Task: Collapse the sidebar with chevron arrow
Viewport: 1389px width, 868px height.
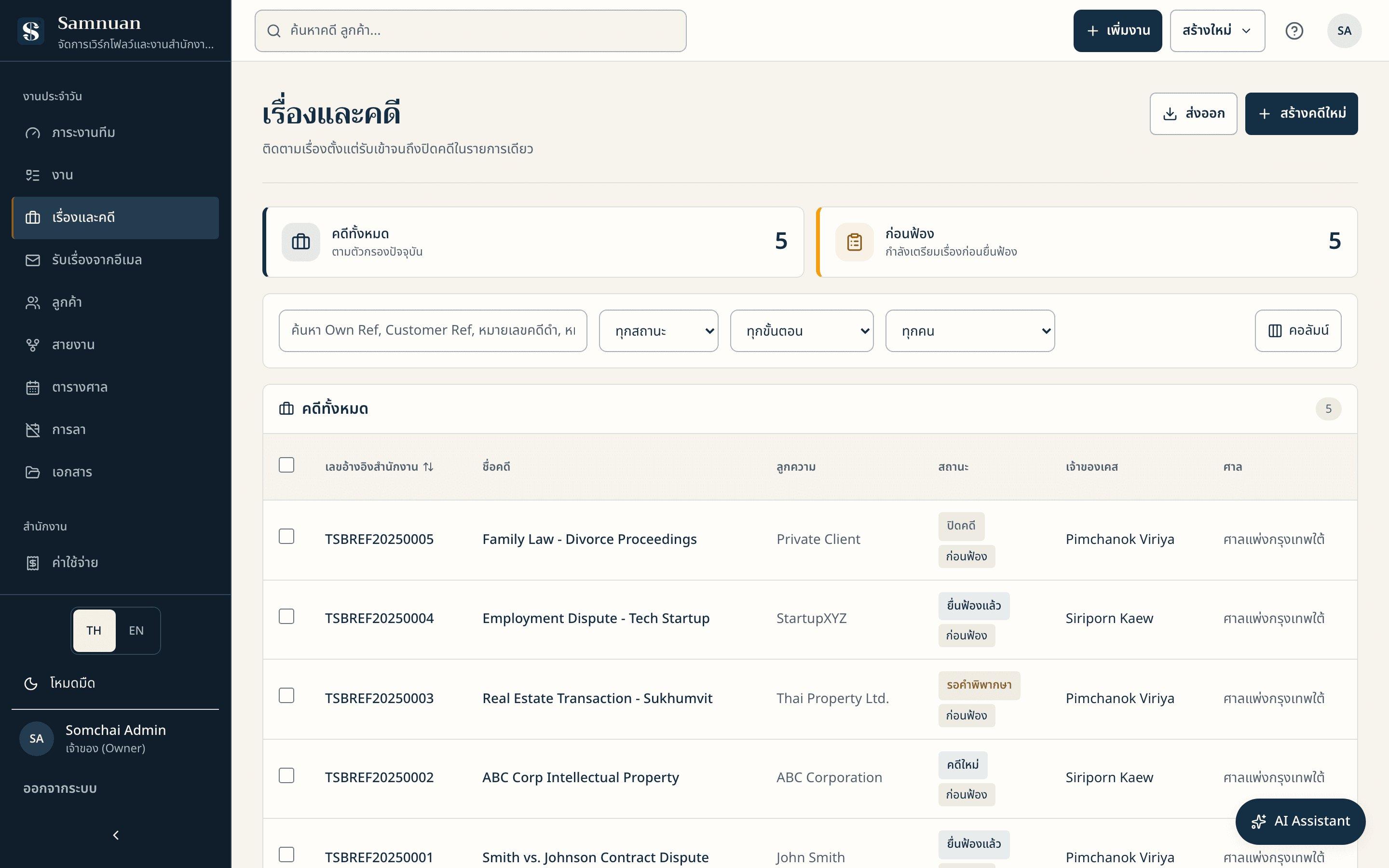Action: coord(115,835)
